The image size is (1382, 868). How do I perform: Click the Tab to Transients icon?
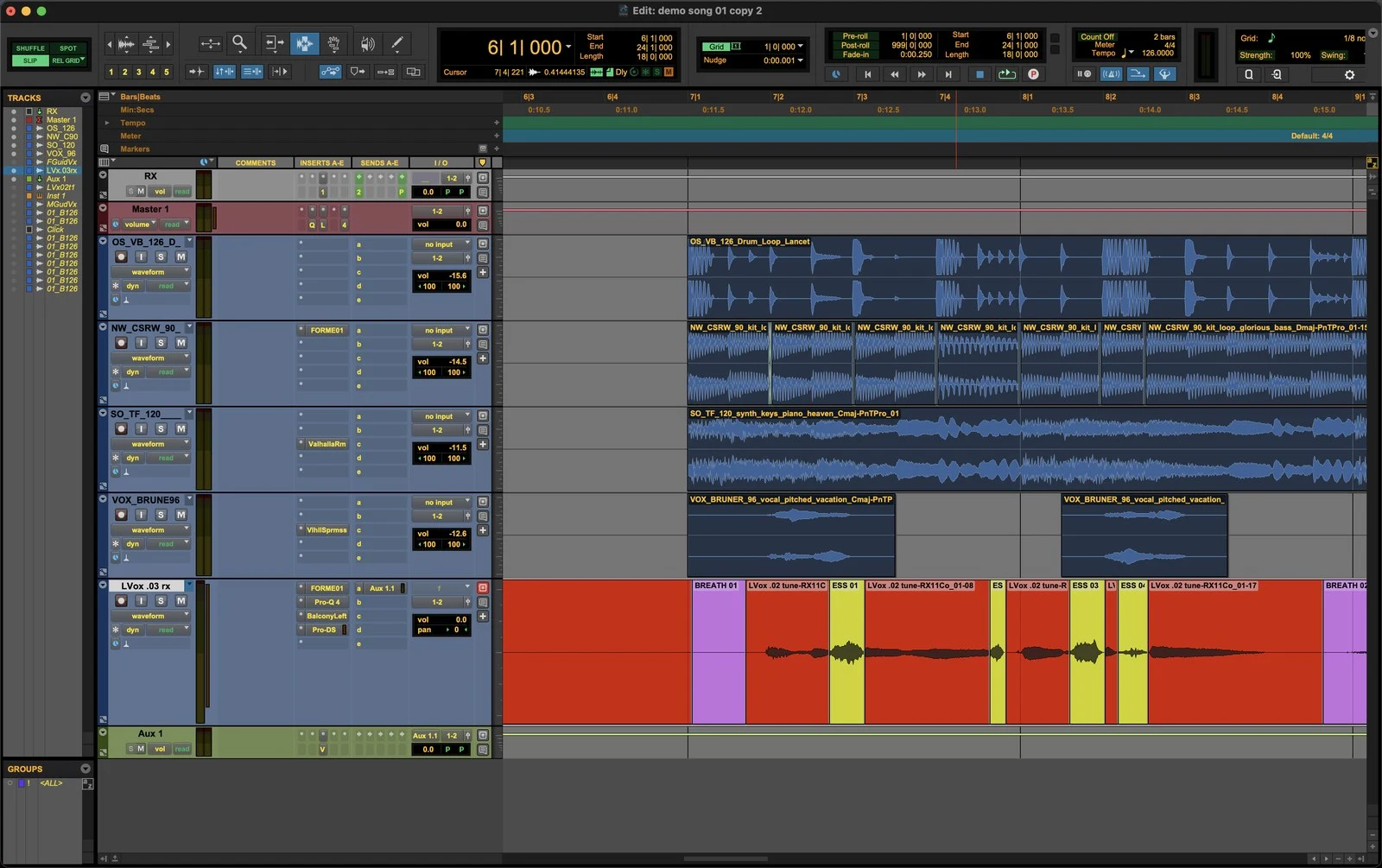coord(196,72)
